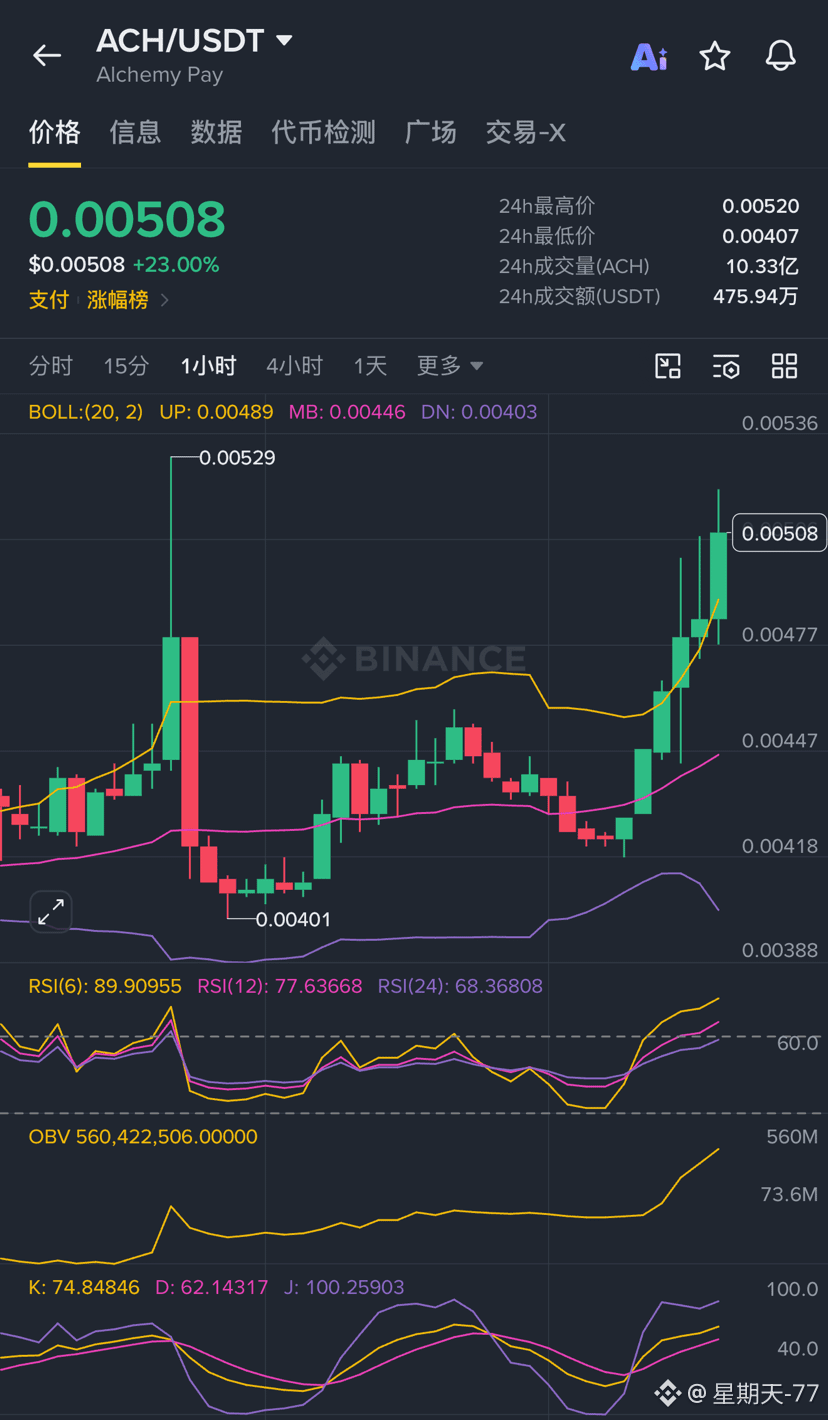
Task: Expand chart to fullscreen
Action: click(x=51, y=911)
